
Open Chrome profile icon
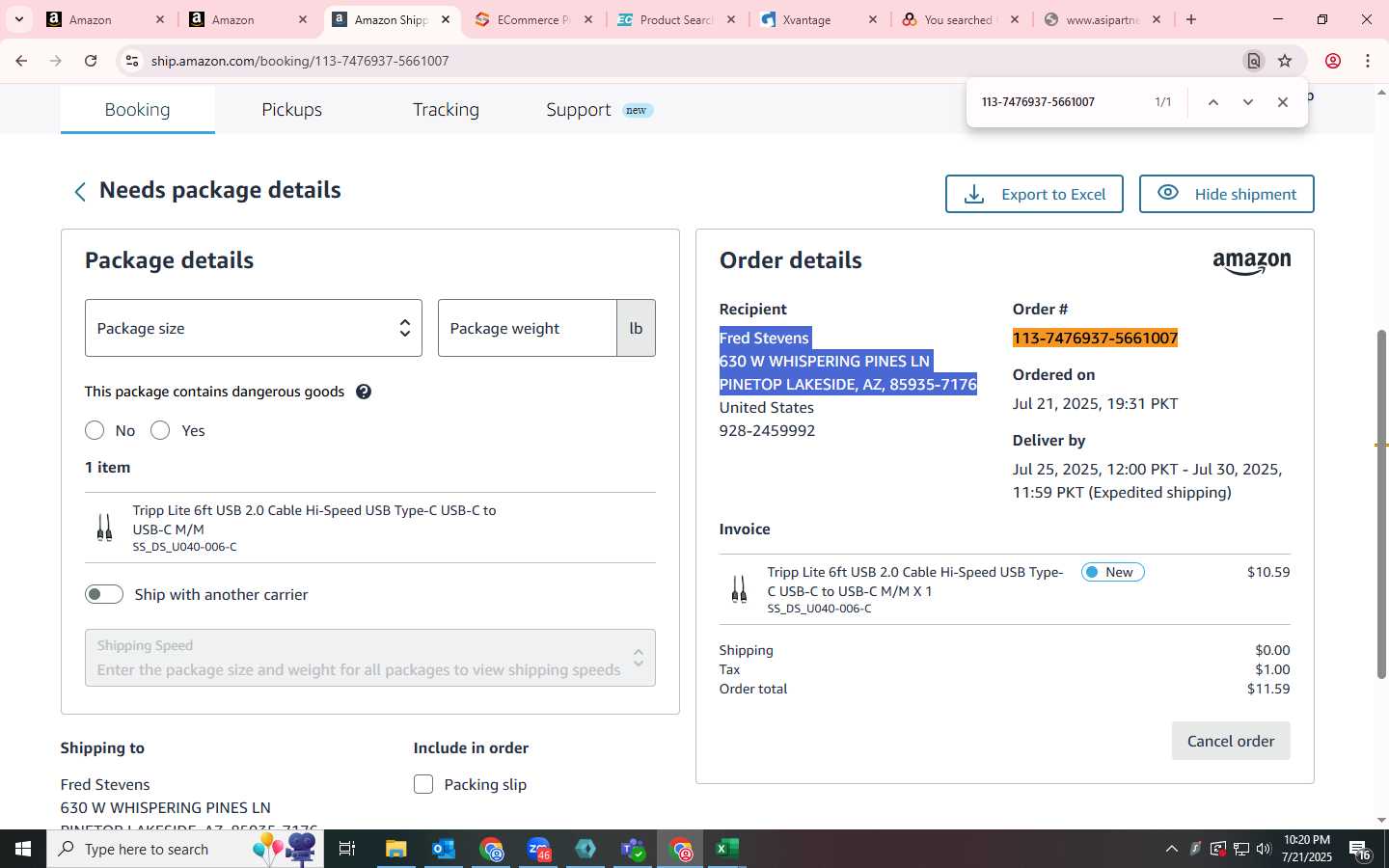pyautogui.click(x=1333, y=61)
